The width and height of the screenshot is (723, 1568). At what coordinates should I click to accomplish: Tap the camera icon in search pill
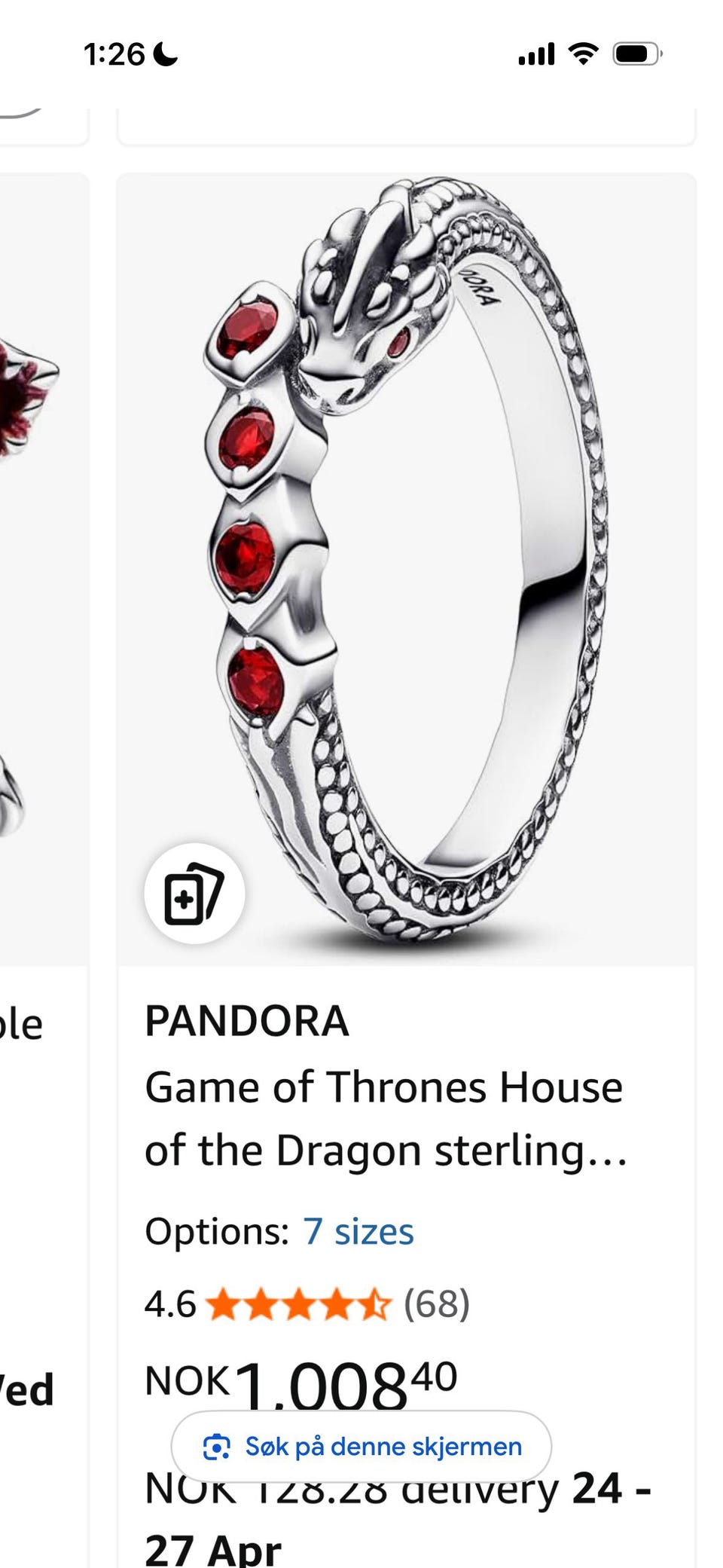[217, 1447]
